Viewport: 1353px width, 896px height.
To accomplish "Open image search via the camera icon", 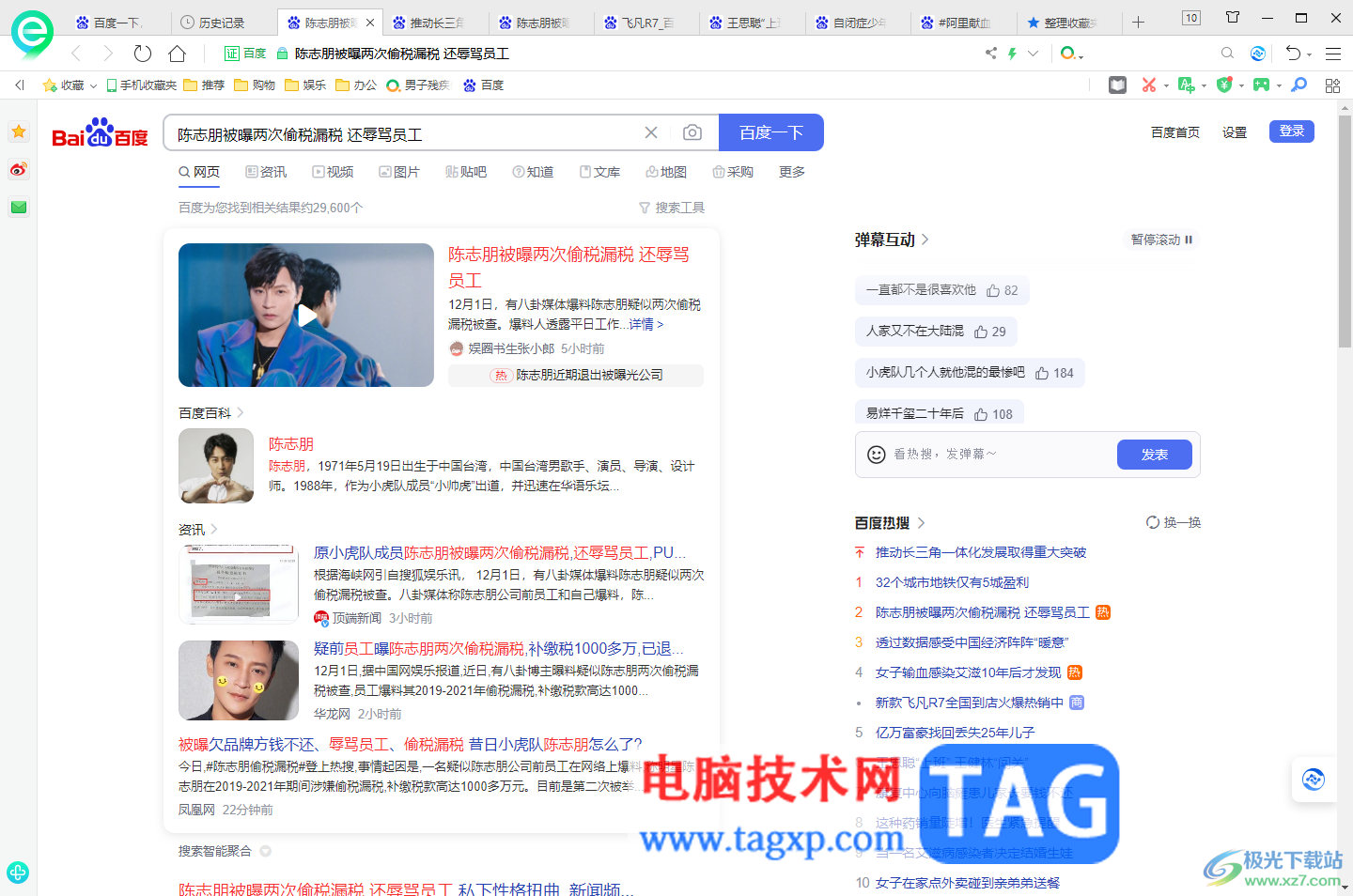I will click(692, 132).
